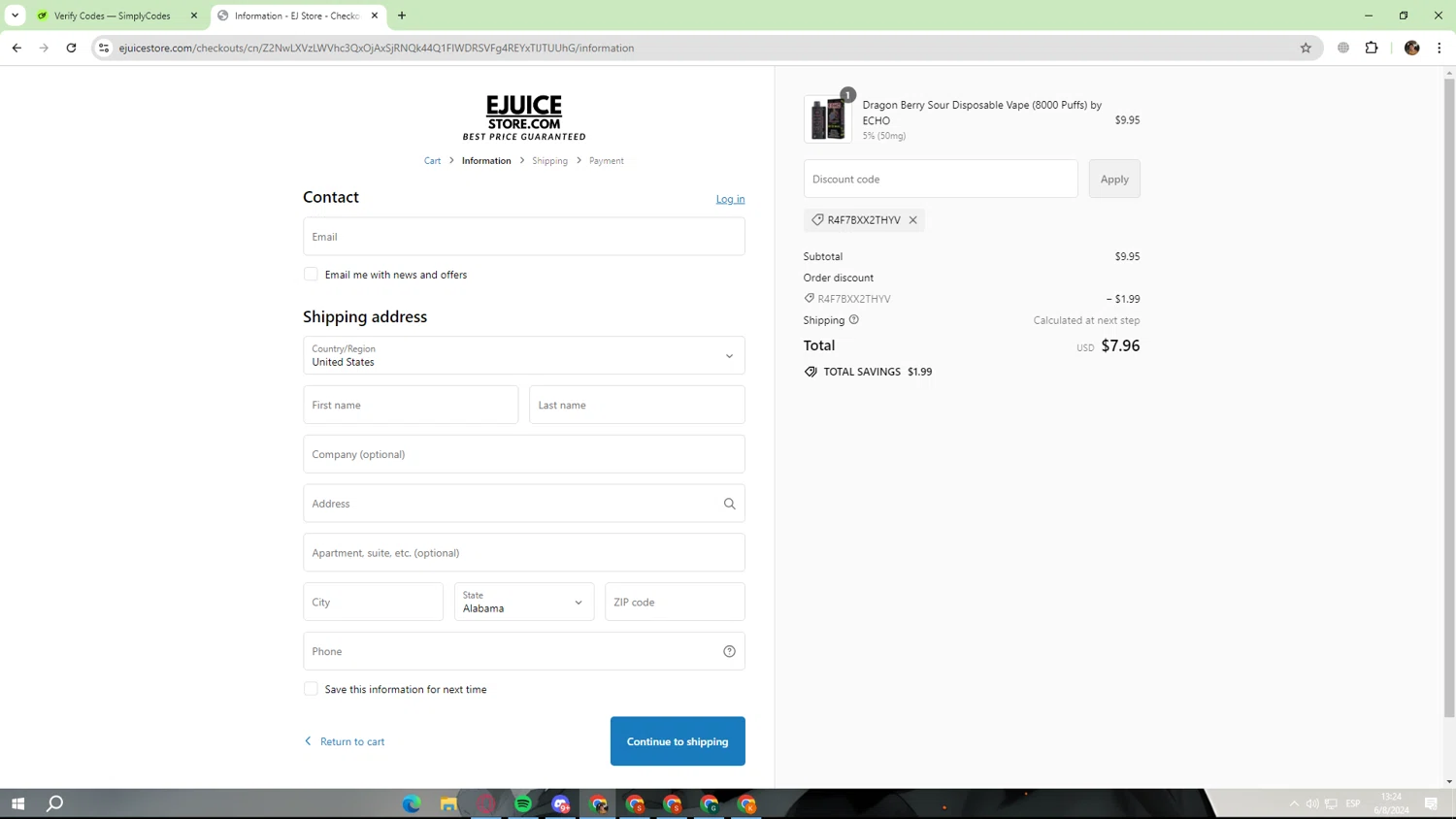The image size is (1456, 819).
Task: Switch to Chrome with the K profile badge
Action: (x=747, y=803)
